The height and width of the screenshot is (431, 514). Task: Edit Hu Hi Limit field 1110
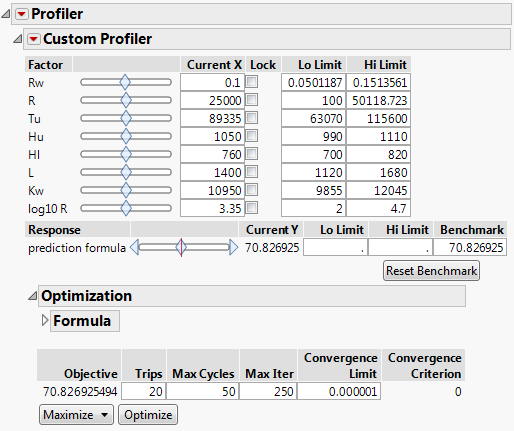point(378,136)
